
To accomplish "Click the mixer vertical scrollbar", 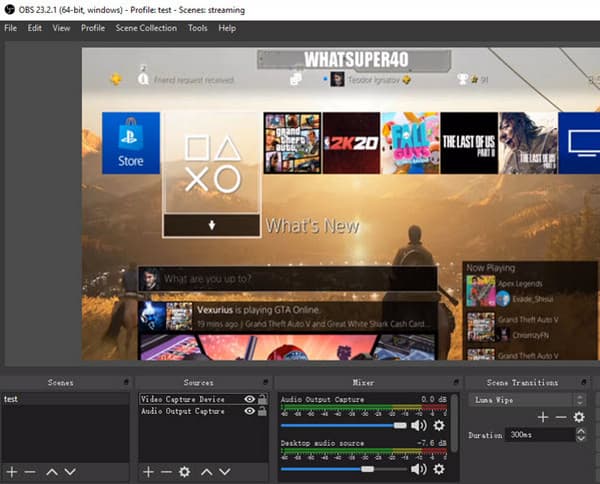I will [454, 423].
